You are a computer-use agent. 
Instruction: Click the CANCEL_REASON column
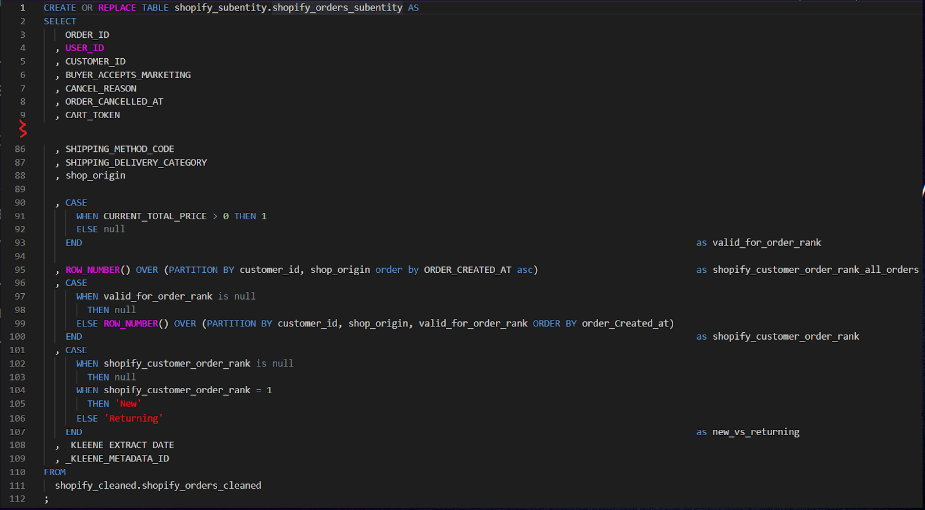tap(100, 88)
